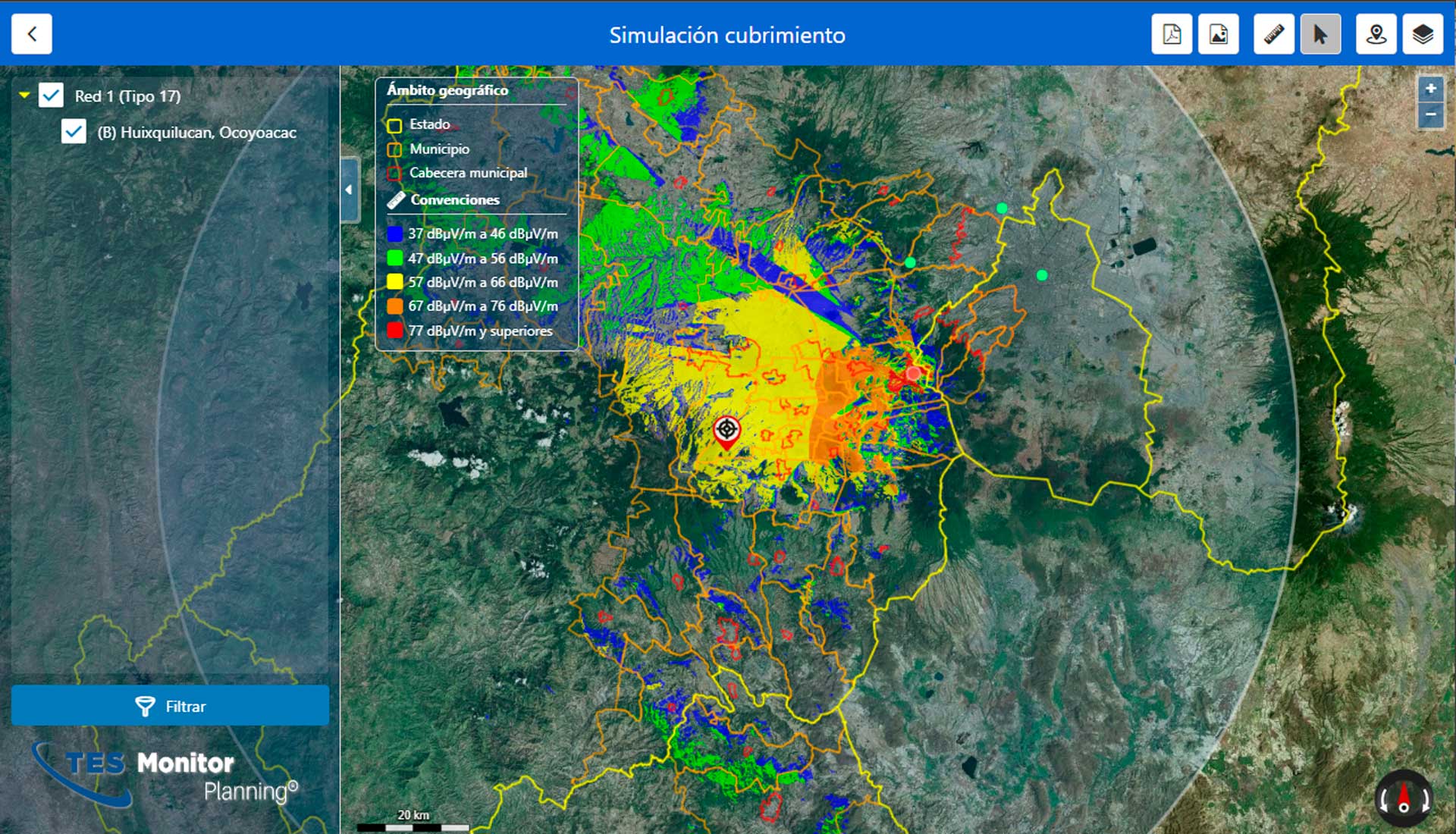Uncheck (B) Huixquilucan, Ocoyoacac checkbox
Viewport: 1456px width, 834px height.
74,132
